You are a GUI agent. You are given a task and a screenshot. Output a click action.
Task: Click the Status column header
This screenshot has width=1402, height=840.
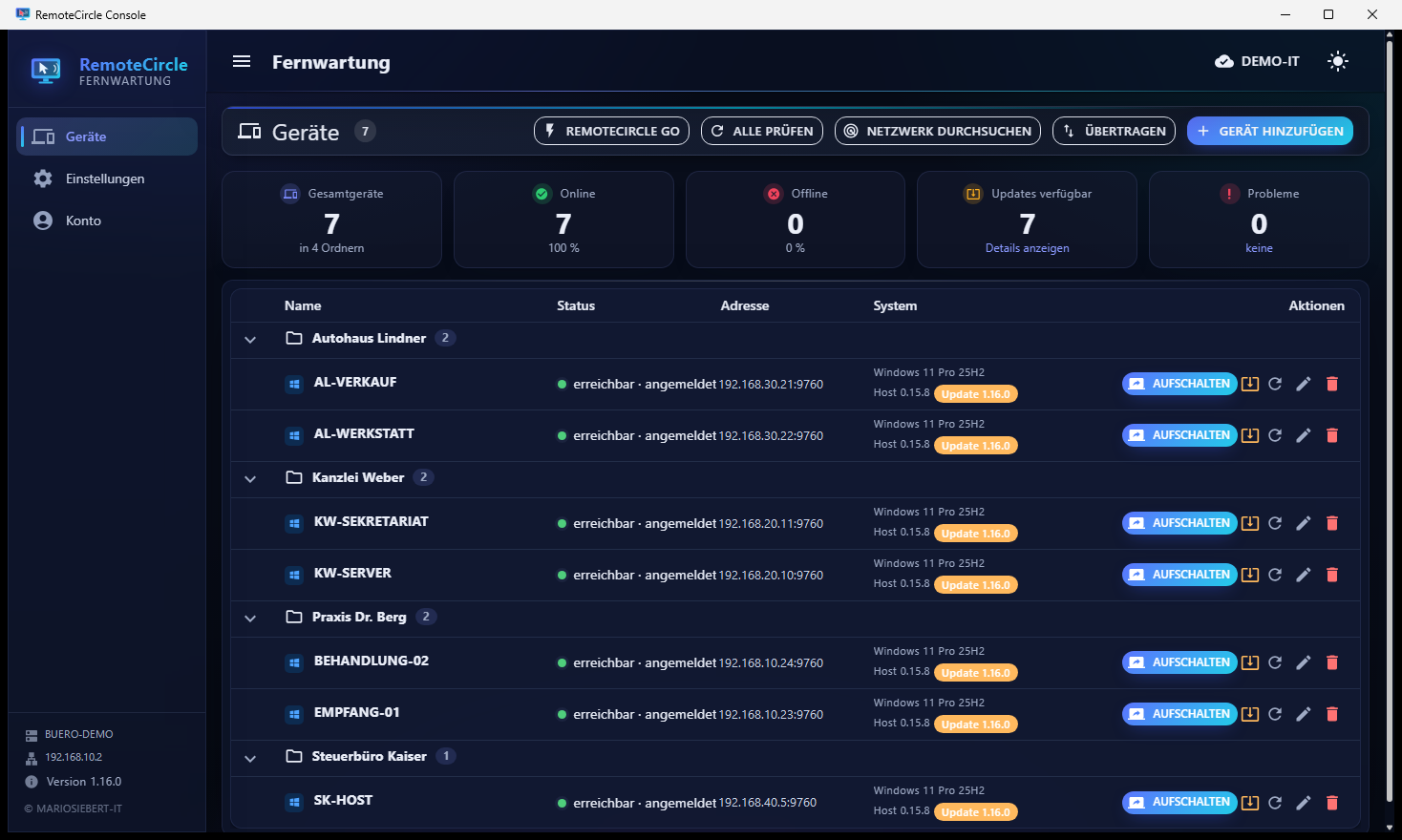(576, 305)
